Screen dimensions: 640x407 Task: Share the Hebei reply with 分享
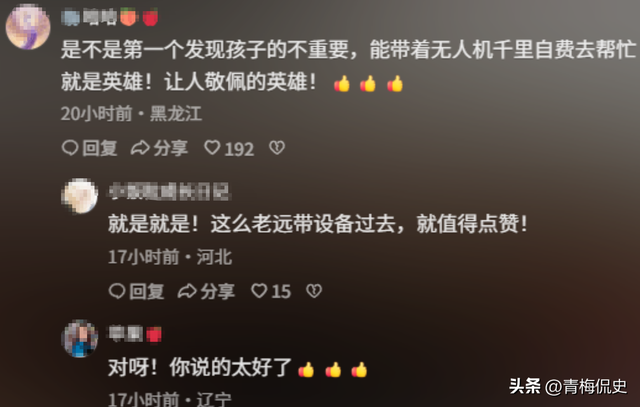[x=206, y=291]
